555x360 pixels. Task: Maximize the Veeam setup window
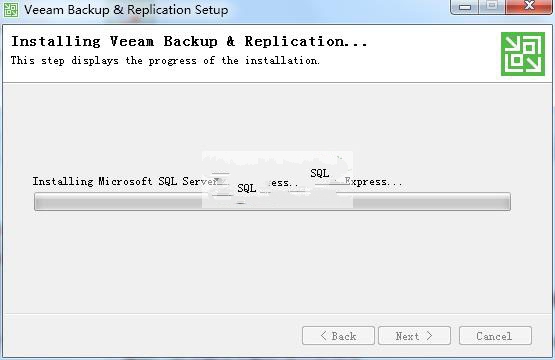point(492,6)
